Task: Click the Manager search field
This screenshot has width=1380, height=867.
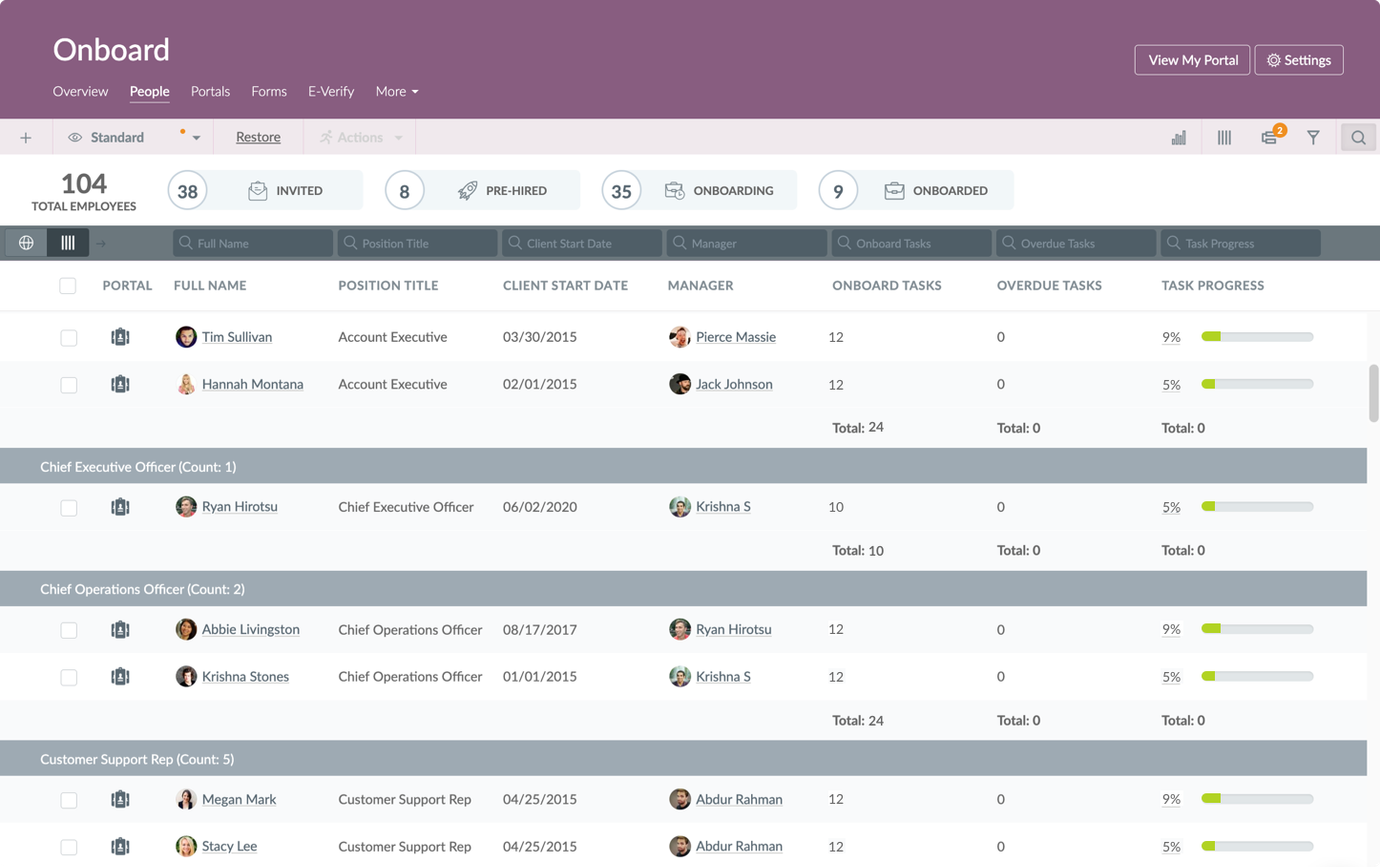Action: click(x=747, y=243)
